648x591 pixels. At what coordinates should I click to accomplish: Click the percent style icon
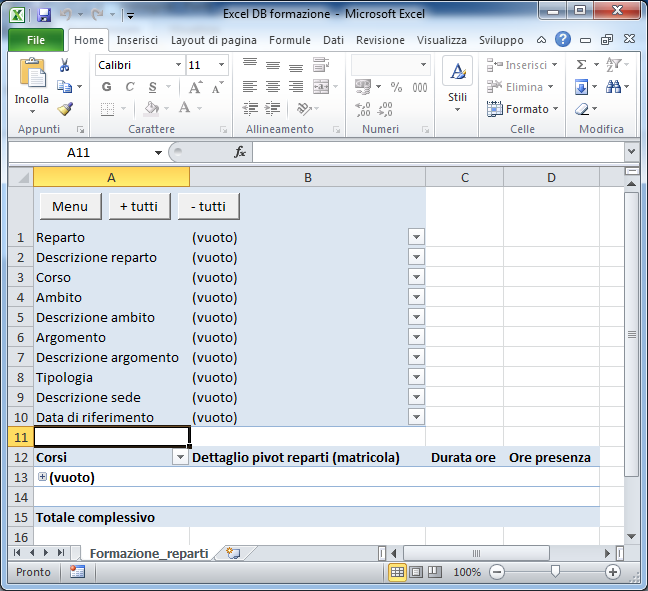click(x=396, y=87)
